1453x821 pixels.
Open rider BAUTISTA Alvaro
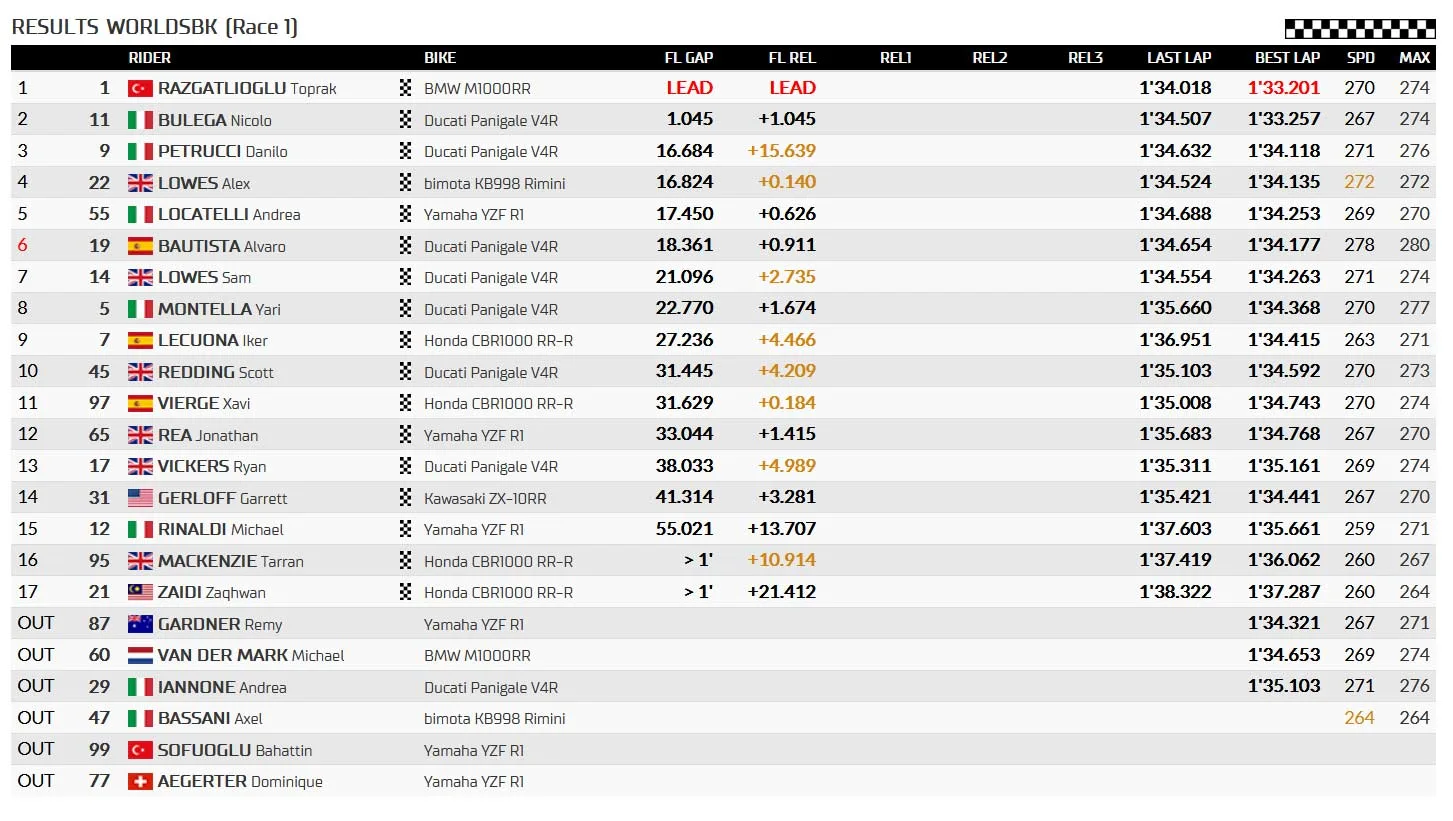click(222, 246)
